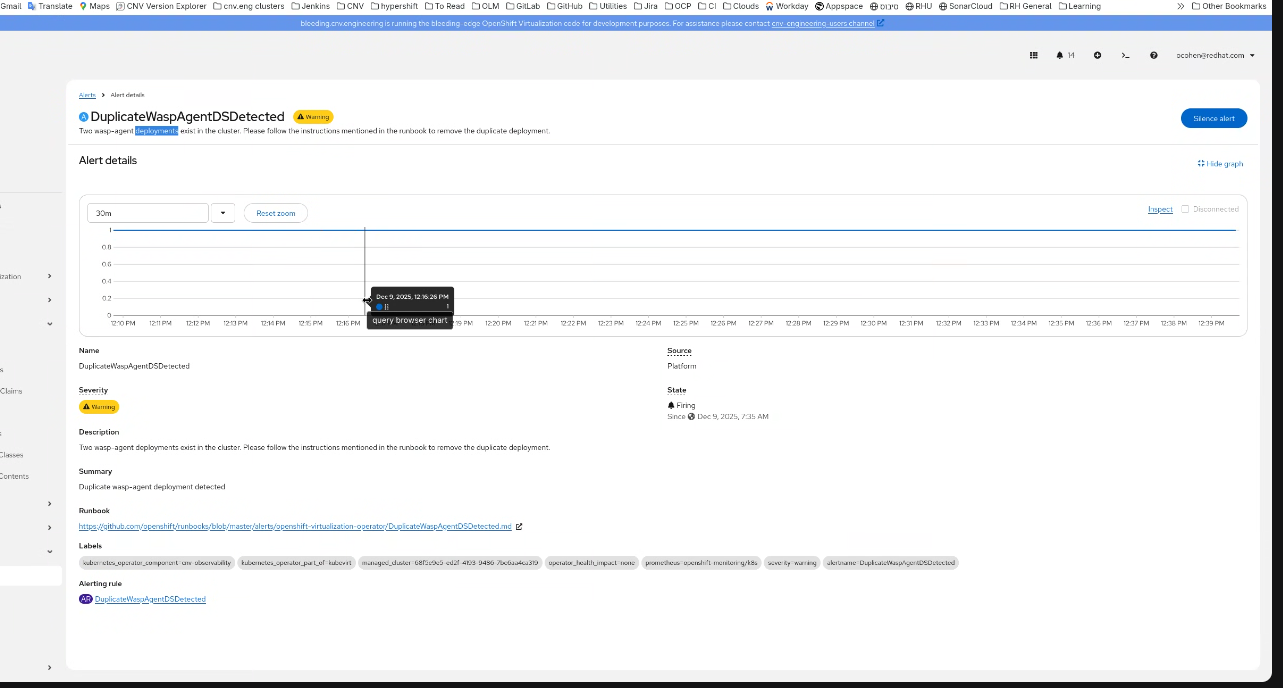
Task: Open the cnv.eng clusters bookmark folder
Action: (x=248, y=6)
